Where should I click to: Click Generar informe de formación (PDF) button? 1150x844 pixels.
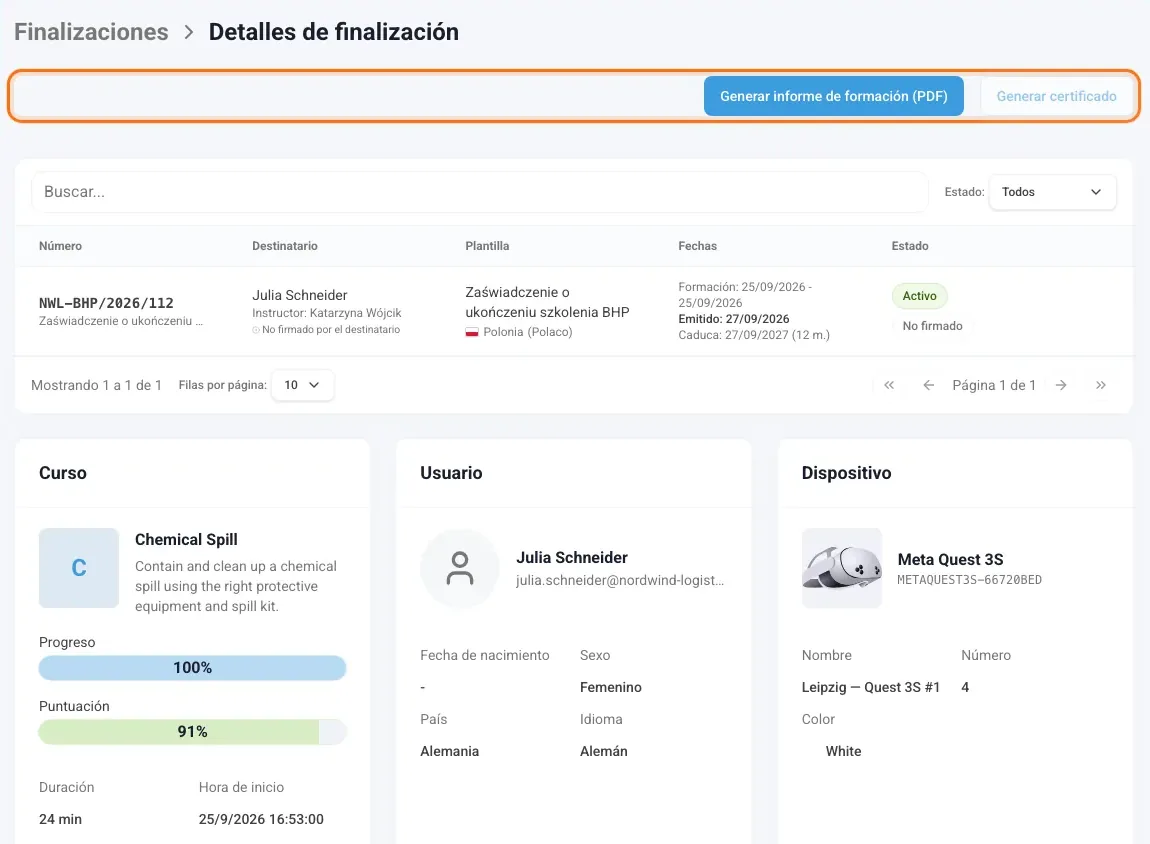(x=833, y=96)
